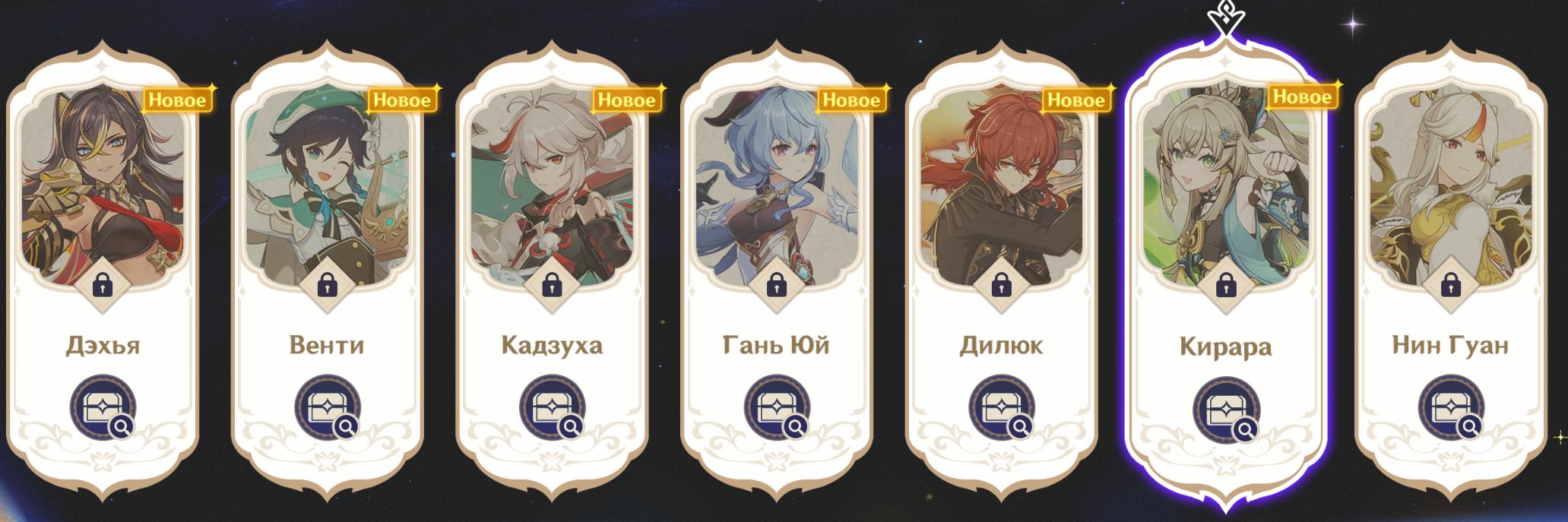Click the Кадзуха name label
The image size is (1568, 522).
552,346
